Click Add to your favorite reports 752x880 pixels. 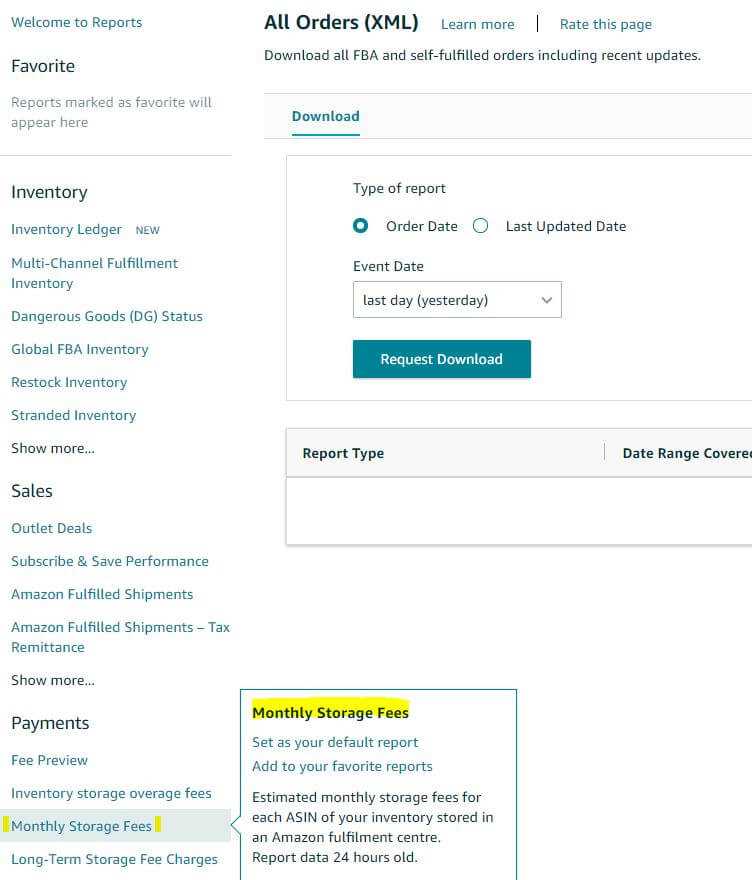pyautogui.click(x=342, y=766)
